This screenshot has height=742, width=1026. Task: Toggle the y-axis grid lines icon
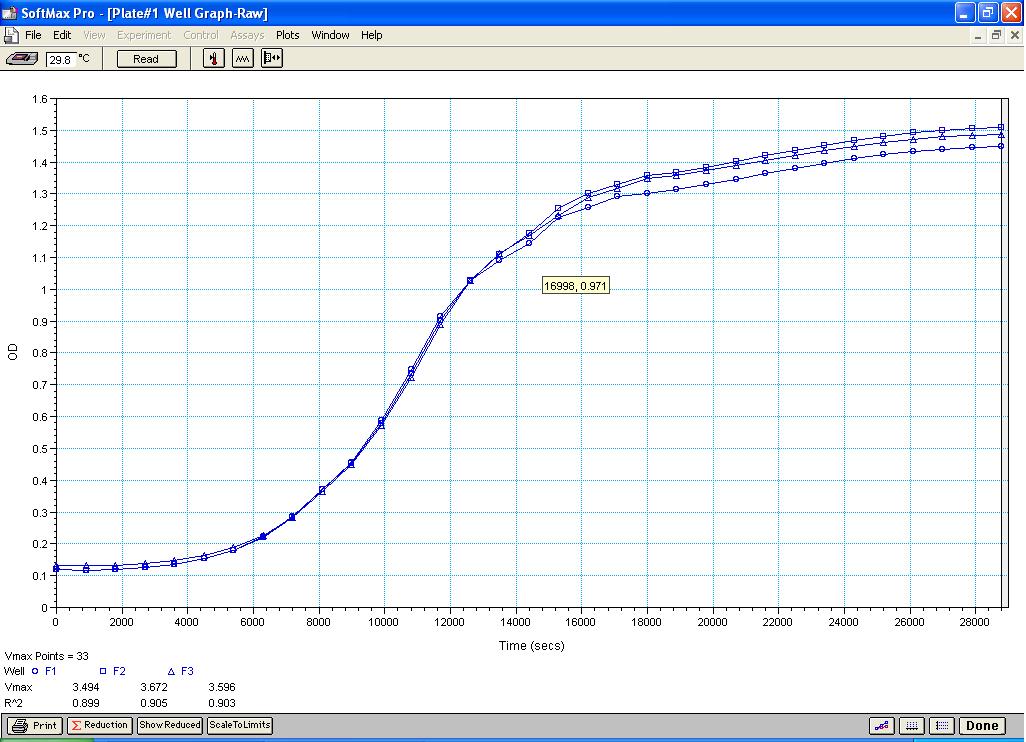coord(941,726)
